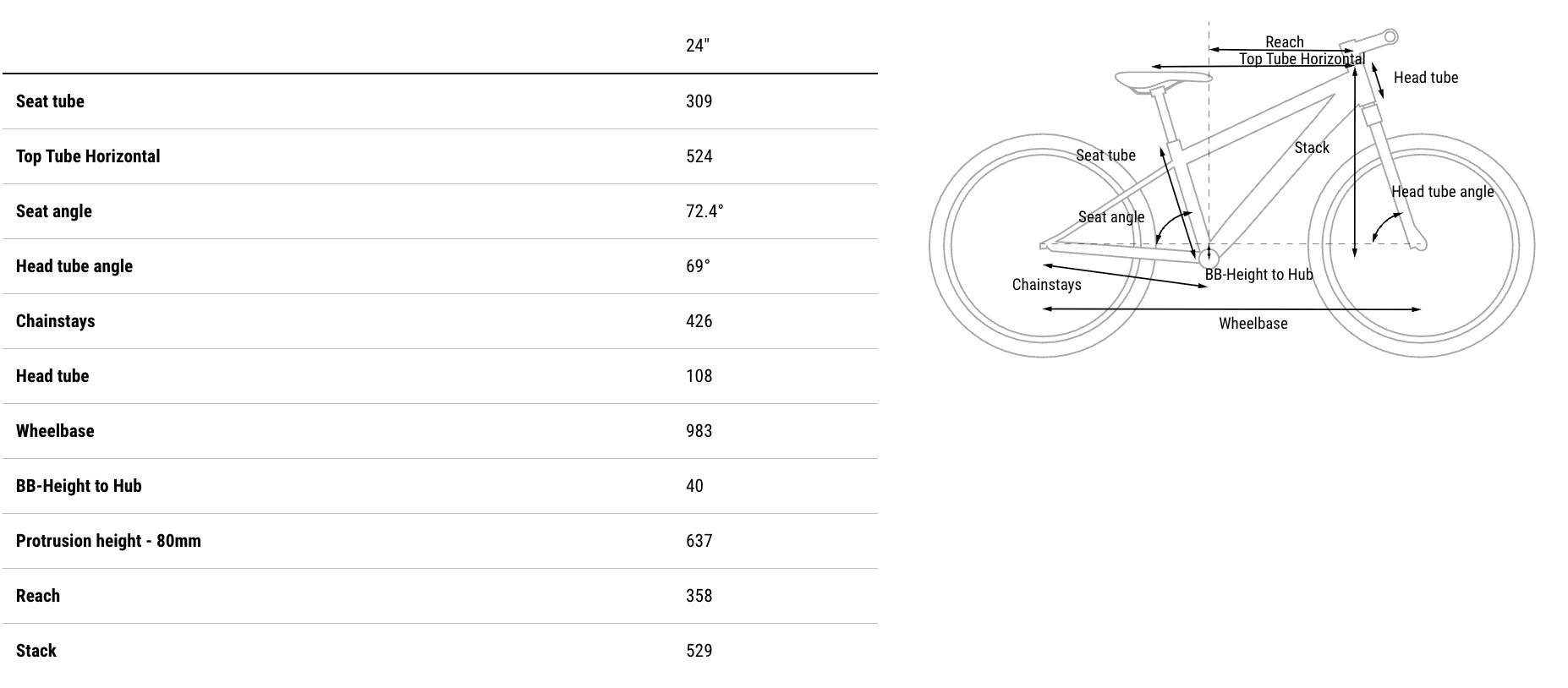Click the Seat angle value 72.4°
Screen dimensions: 1568x688
(x=705, y=211)
